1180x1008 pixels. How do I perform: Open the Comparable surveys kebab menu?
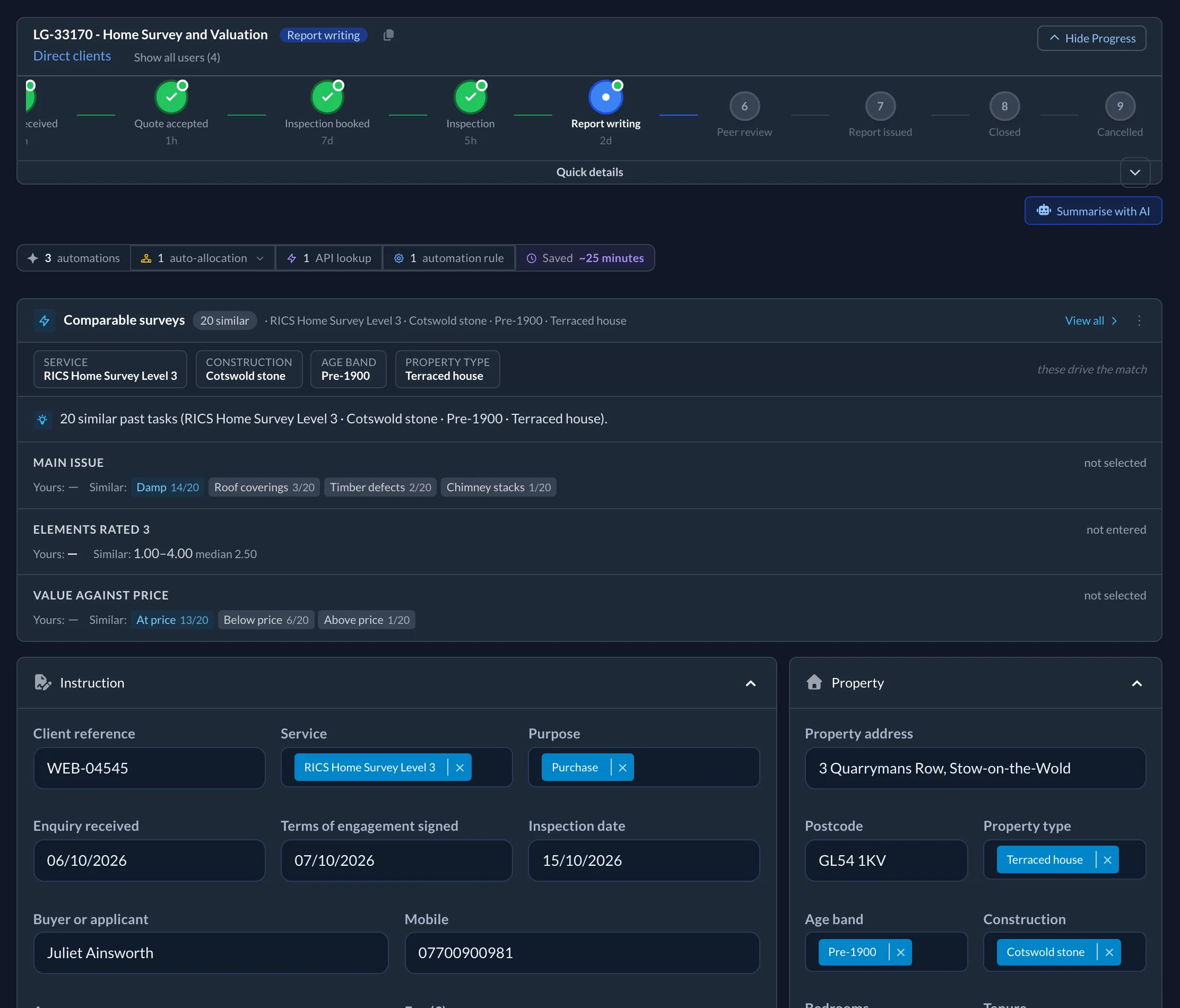(x=1139, y=320)
